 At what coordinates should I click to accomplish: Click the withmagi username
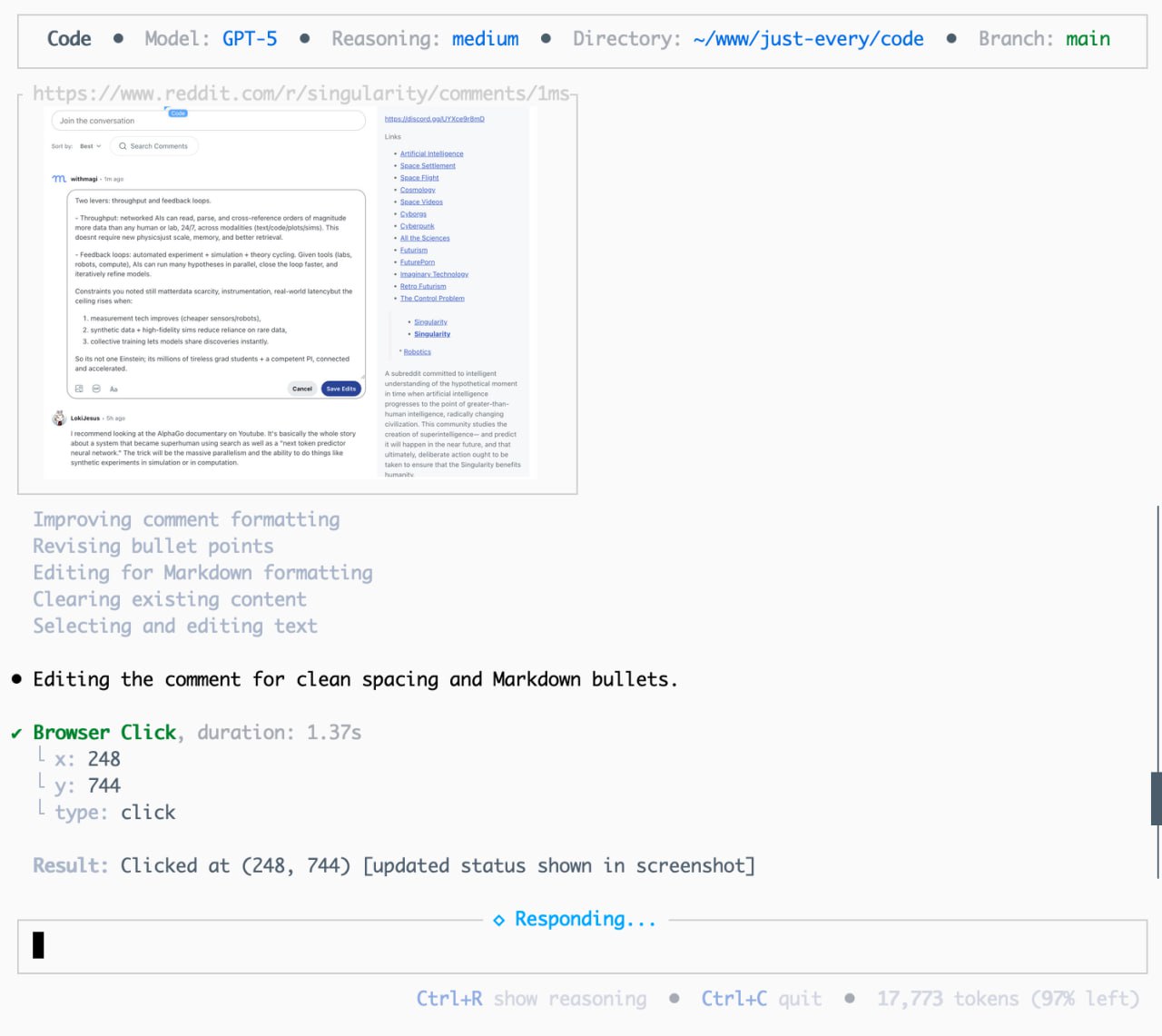click(84, 179)
